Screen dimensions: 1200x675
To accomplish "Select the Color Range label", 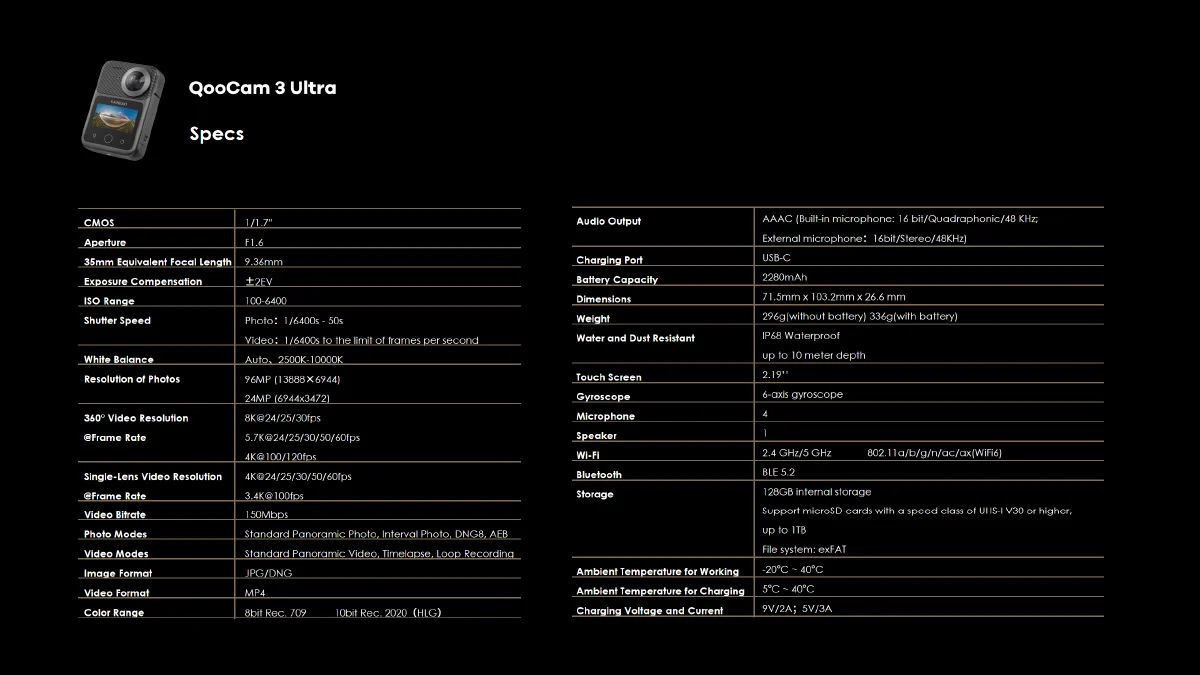I will [114, 613].
